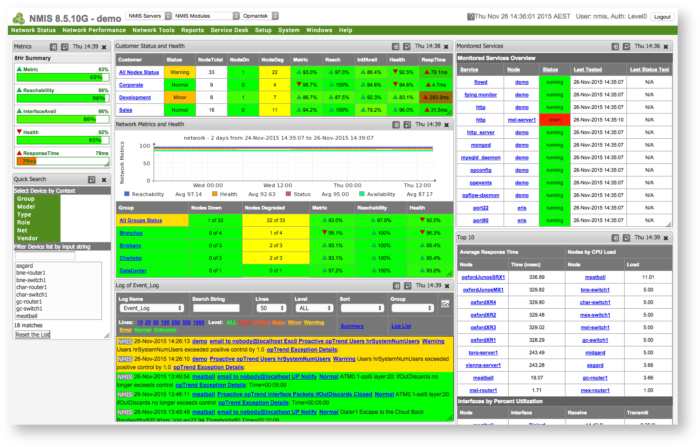The image size is (700, 447).
Task: Close the Monitored Services panel
Action: pos(666,46)
